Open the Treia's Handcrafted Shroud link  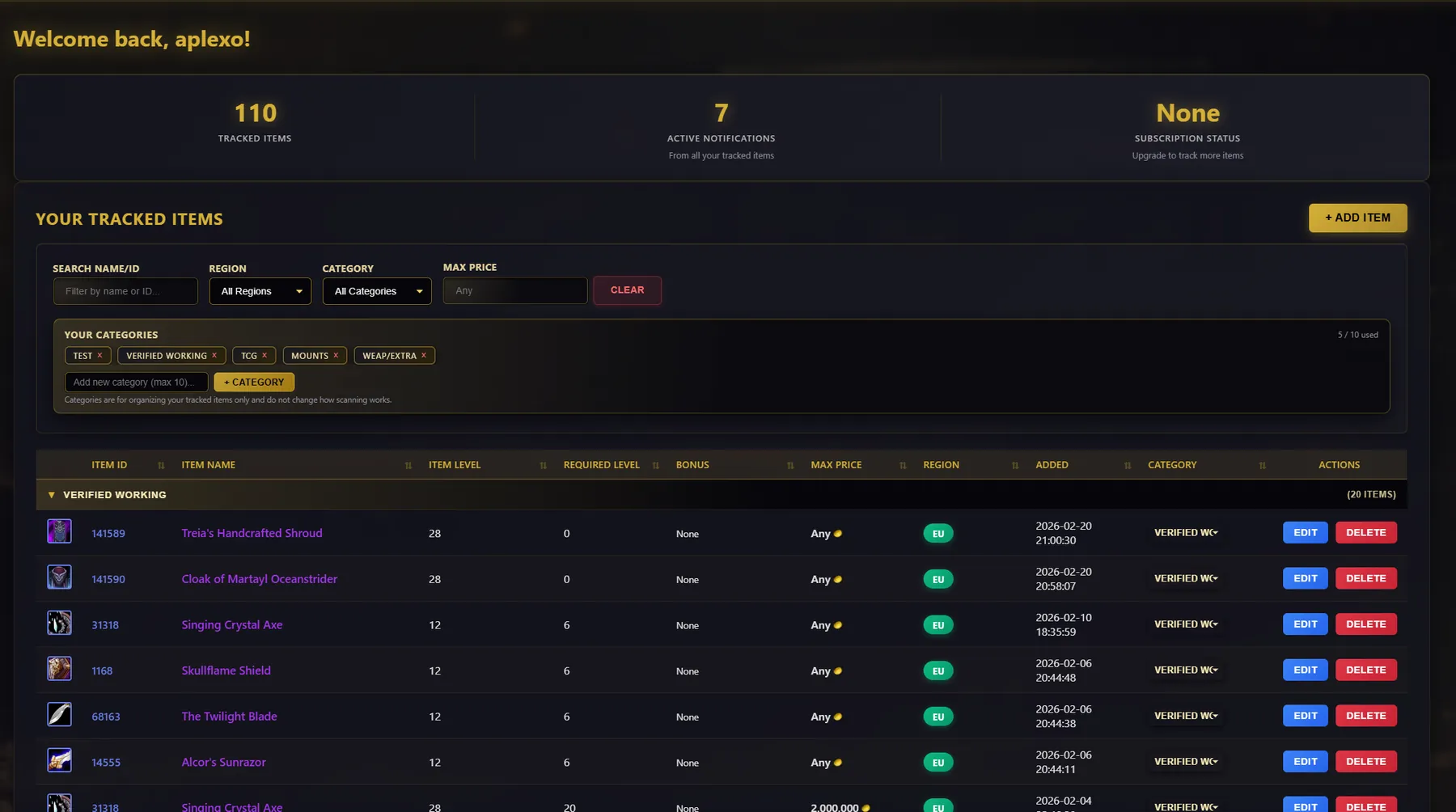[x=252, y=533]
